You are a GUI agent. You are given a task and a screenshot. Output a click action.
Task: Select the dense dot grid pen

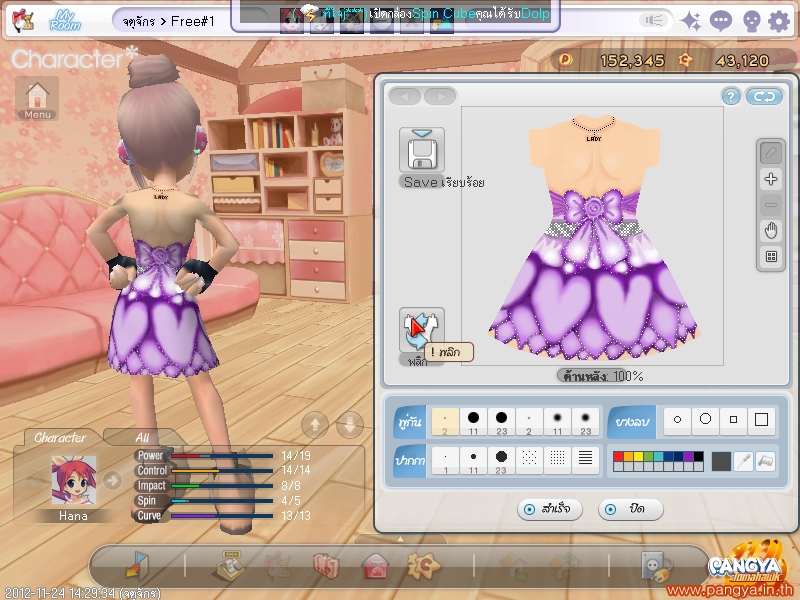pos(557,460)
